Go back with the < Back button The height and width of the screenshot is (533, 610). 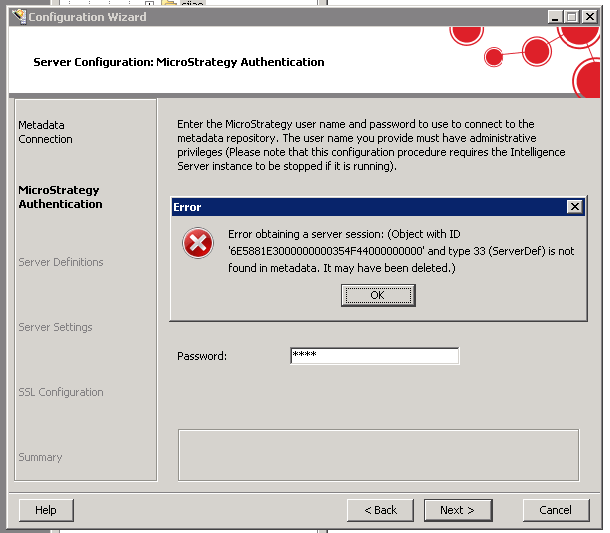pyautogui.click(x=380, y=510)
